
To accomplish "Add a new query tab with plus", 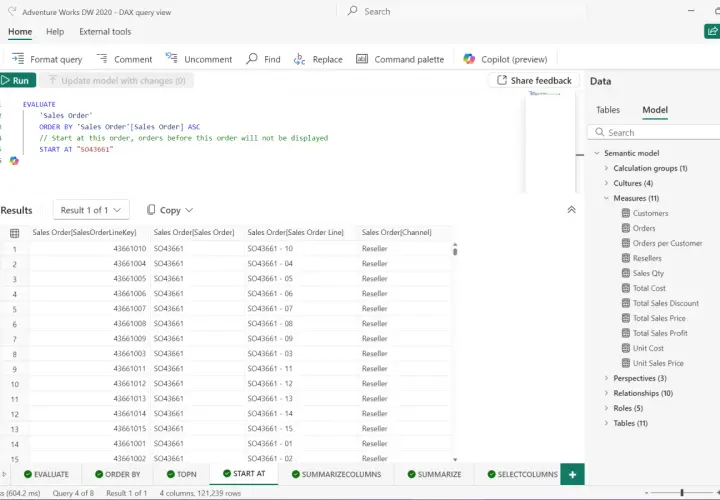I will 572,474.
